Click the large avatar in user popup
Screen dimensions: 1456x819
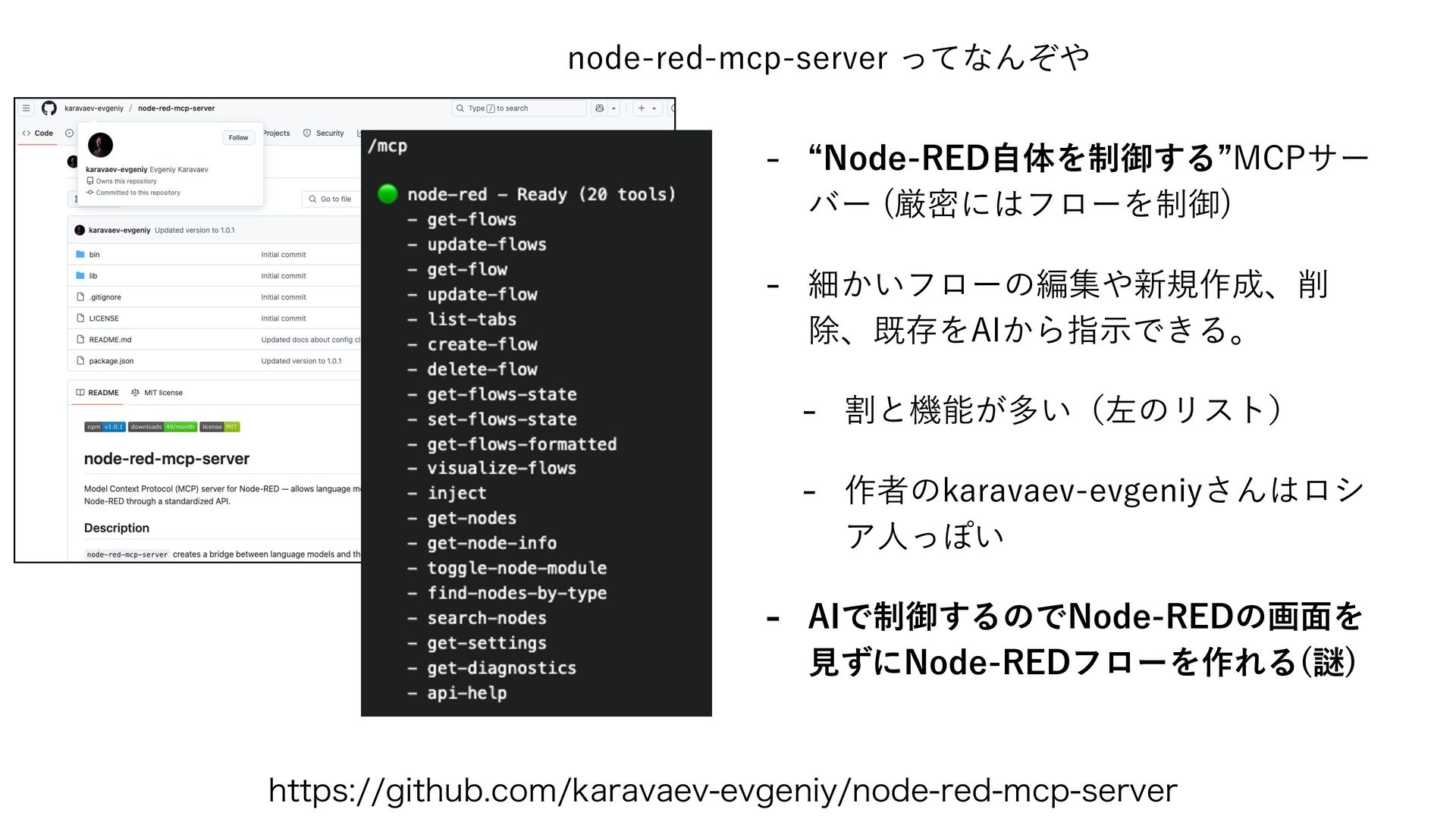(x=100, y=145)
